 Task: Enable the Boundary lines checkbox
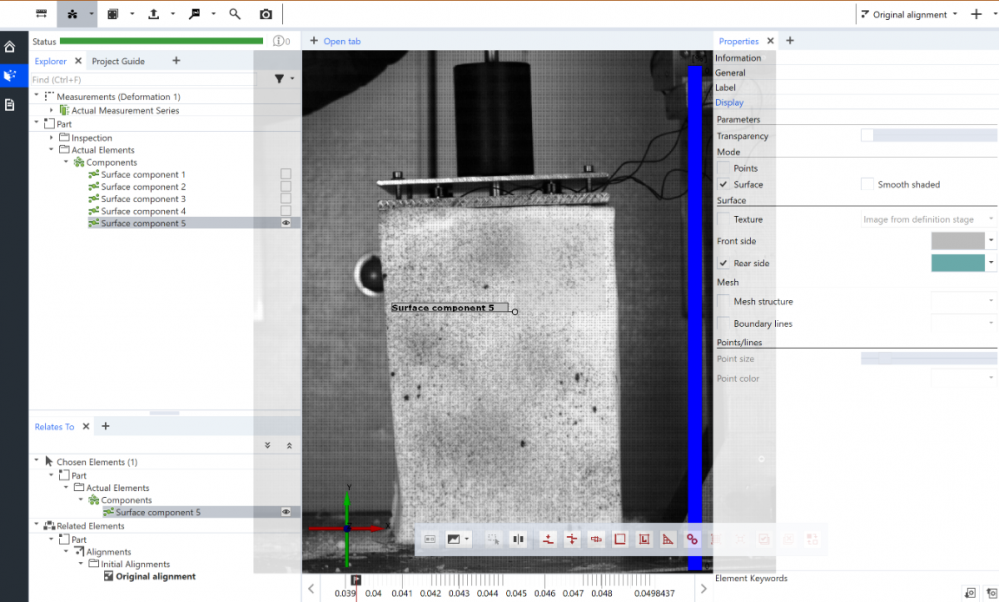pyautogui.click(x=724, y=324)
